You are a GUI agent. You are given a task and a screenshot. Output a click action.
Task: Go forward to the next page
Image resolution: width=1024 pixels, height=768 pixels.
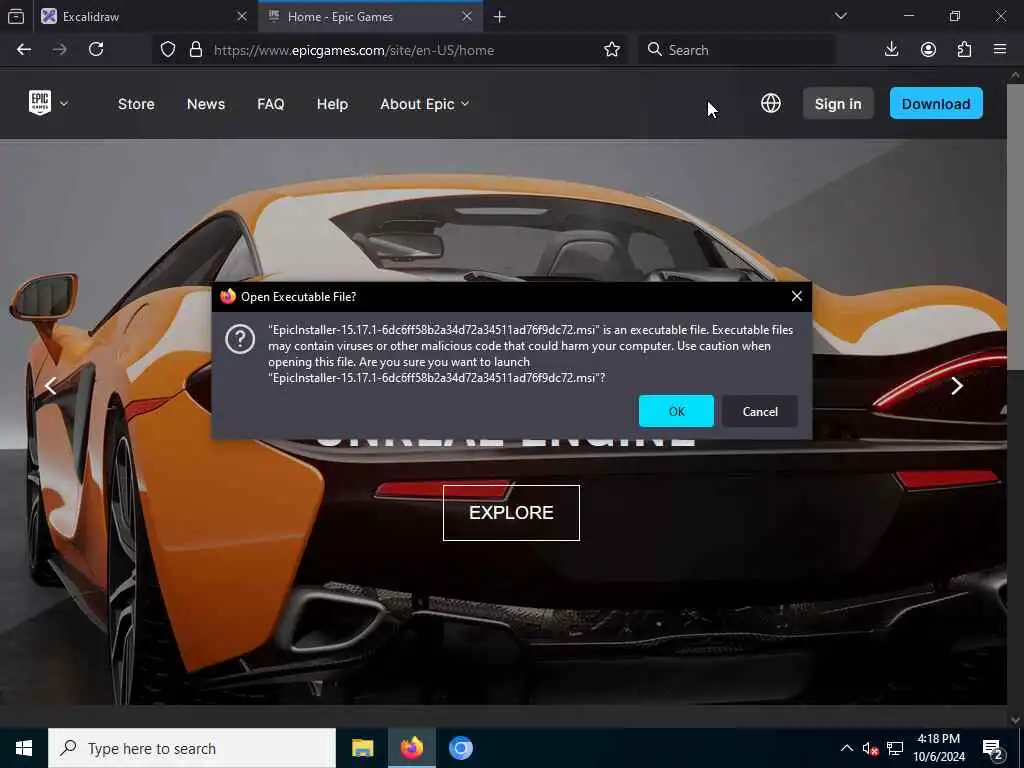[59, 50]
